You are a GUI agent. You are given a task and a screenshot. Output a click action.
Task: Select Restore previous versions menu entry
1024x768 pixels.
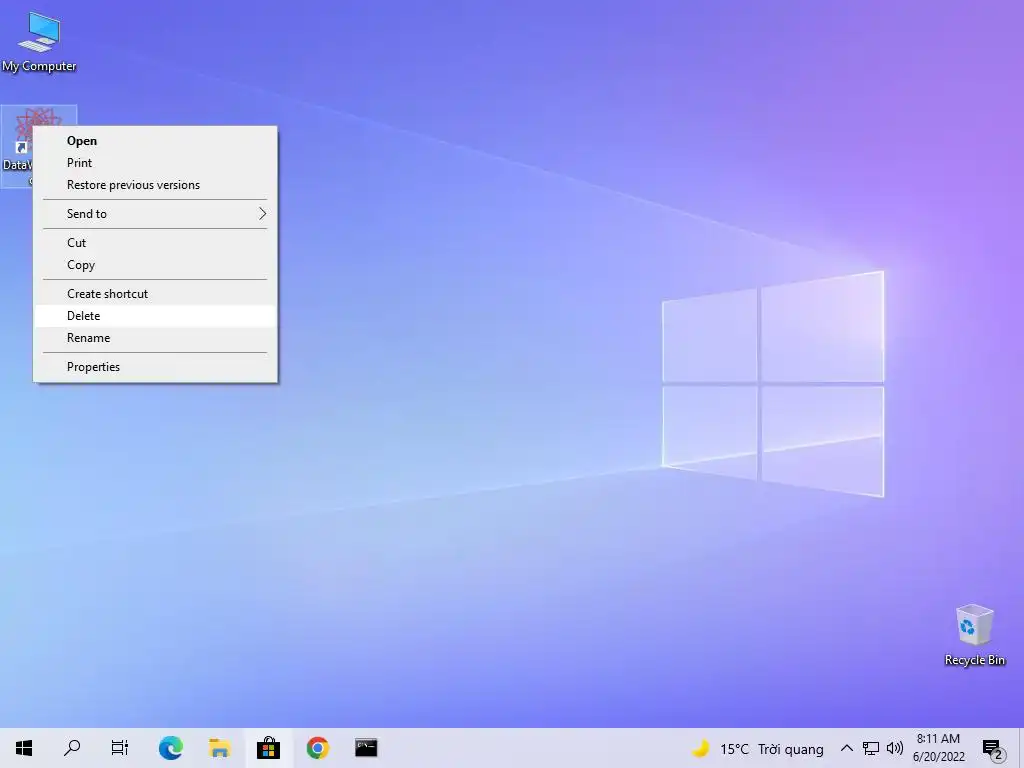[x=155, y=185]
